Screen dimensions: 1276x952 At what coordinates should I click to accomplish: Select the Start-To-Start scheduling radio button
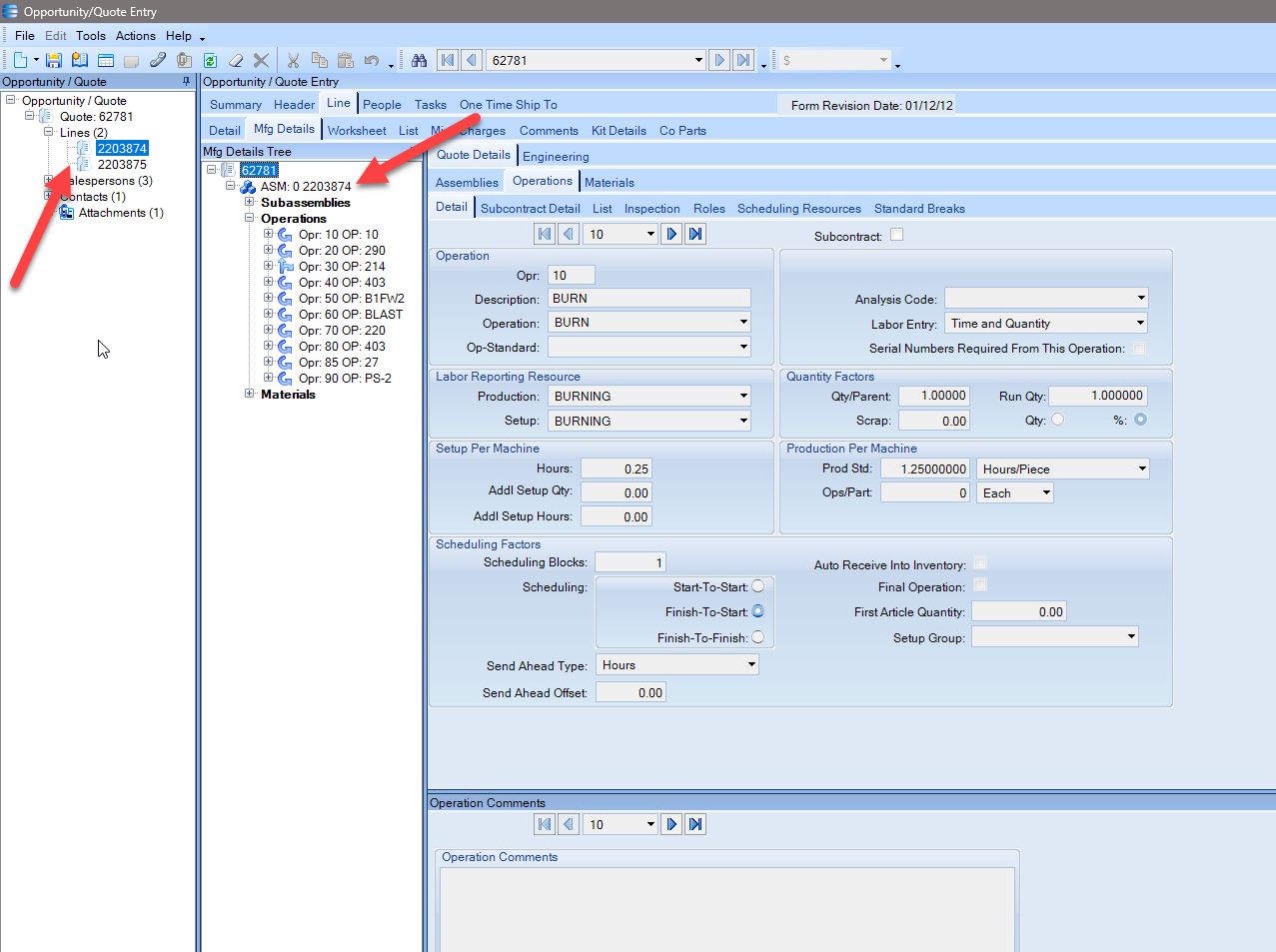(x=758, y=586)
